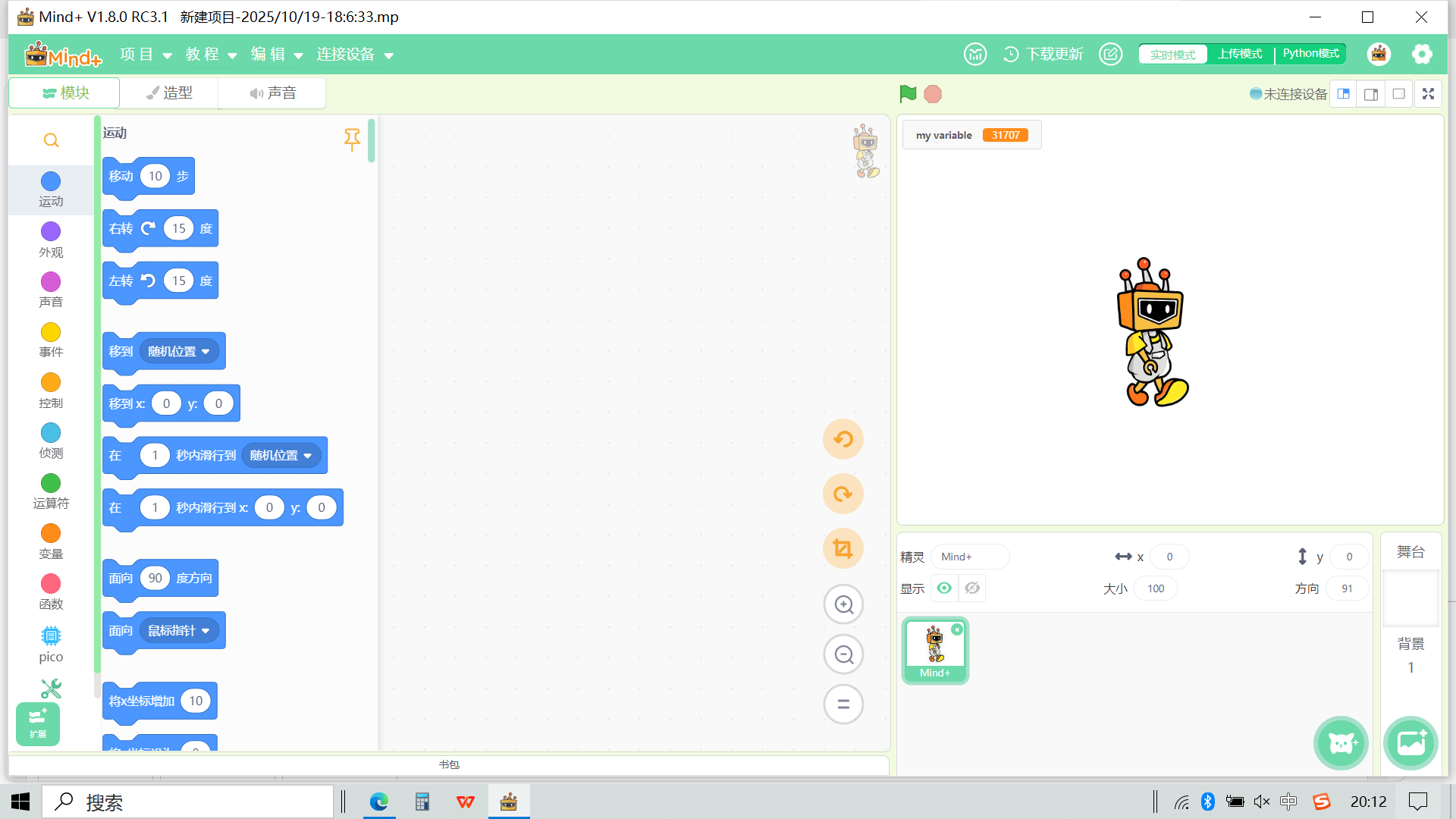The height and width of the screenshot is (819, 1456).
Task: Show the sprite with eye icon
Action: click(944, 588)
